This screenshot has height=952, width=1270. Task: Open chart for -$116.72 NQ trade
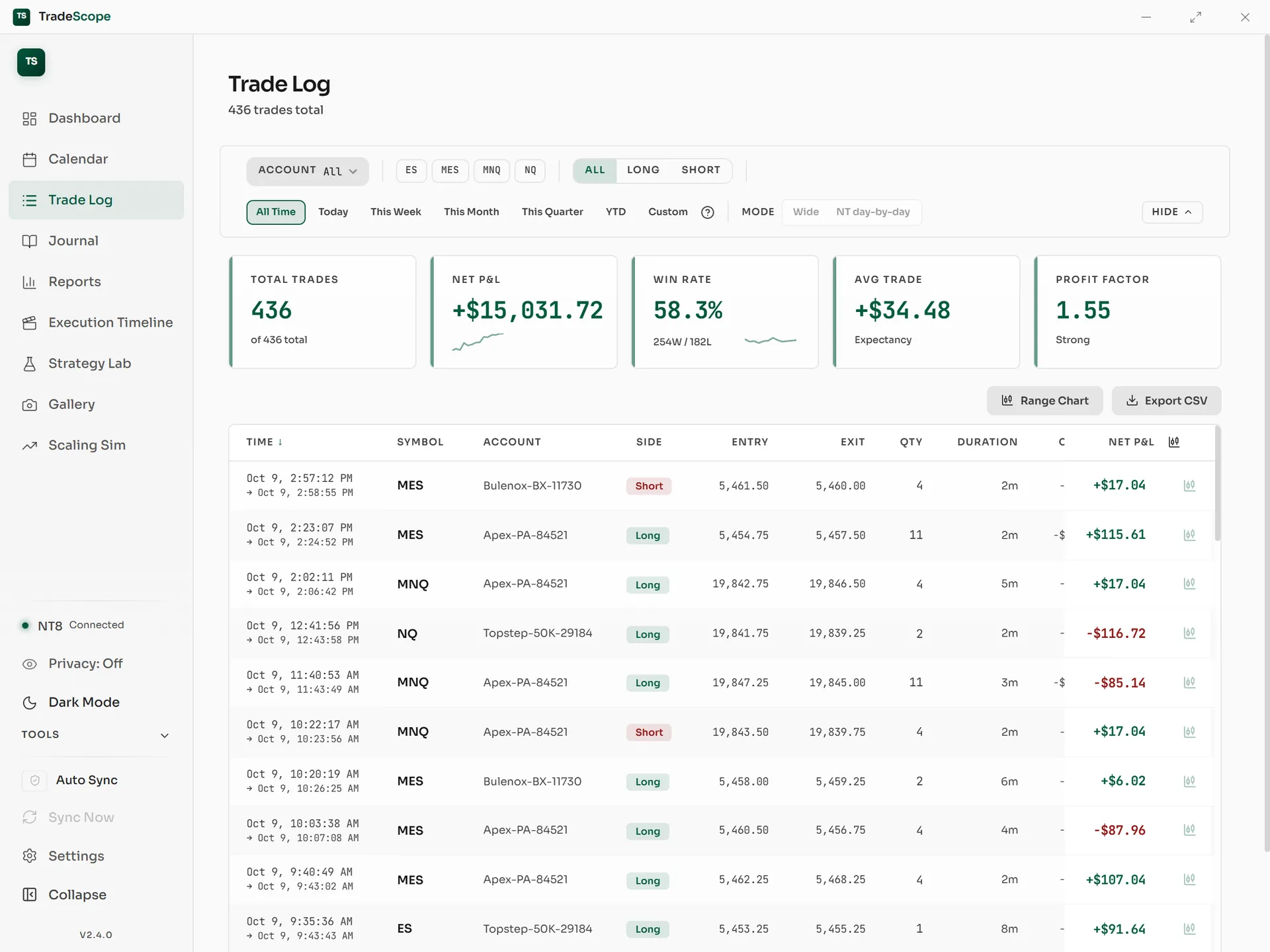[1189, 634]
